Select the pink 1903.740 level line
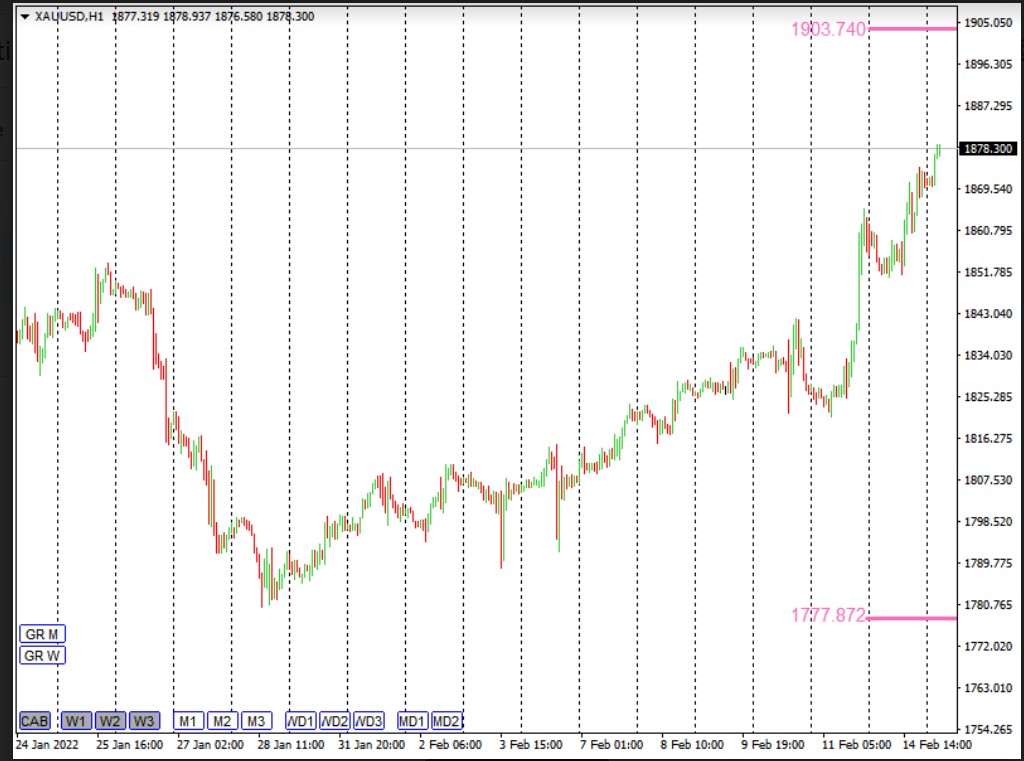 (912, 29)
